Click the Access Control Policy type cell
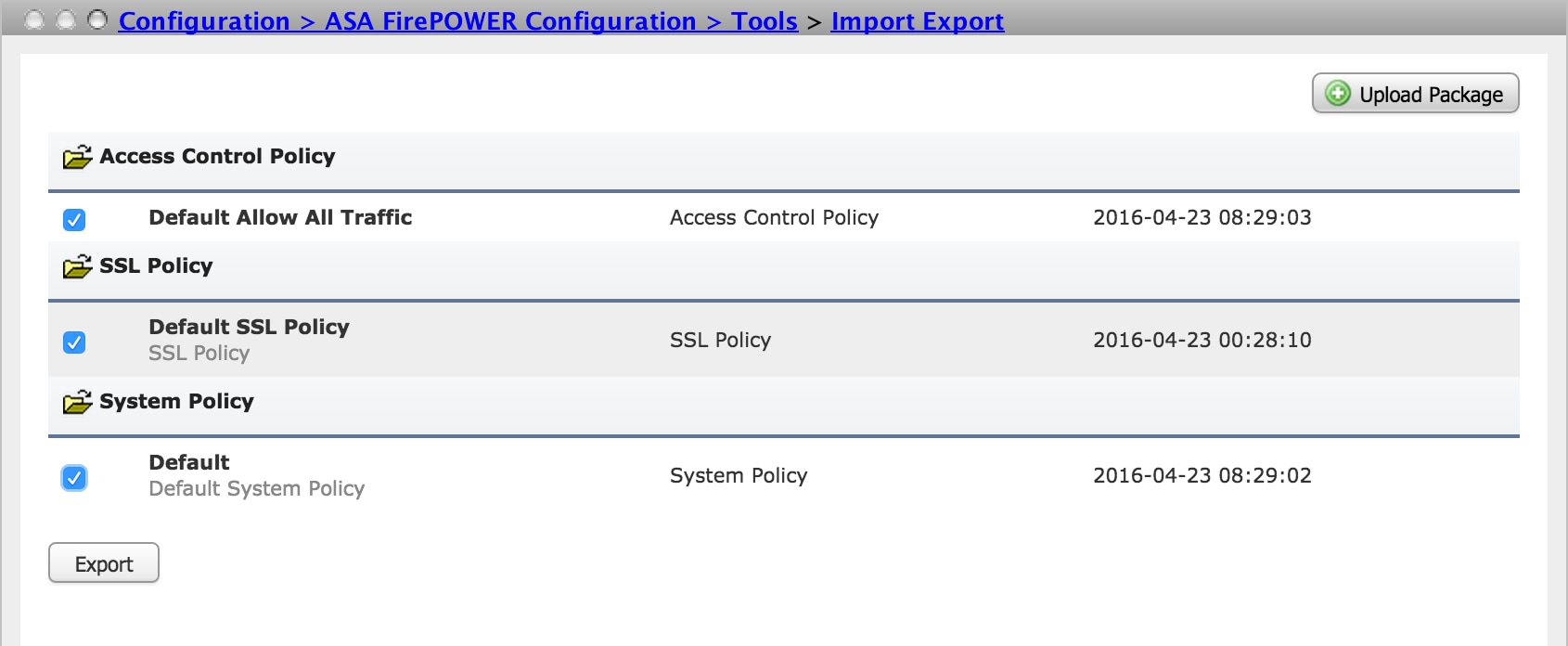This screenshot has width=1568, height=646. [x=774, y=217]
